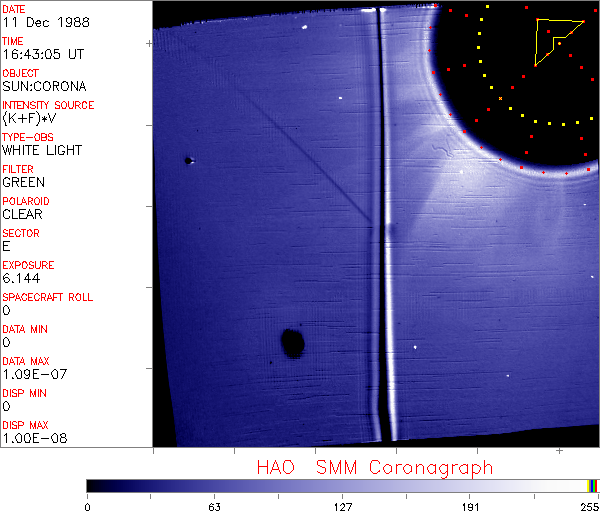This screenshot has height=512, width=600.
Task: Click the dark vertical pylon shadow line
Action: [383, 226]
